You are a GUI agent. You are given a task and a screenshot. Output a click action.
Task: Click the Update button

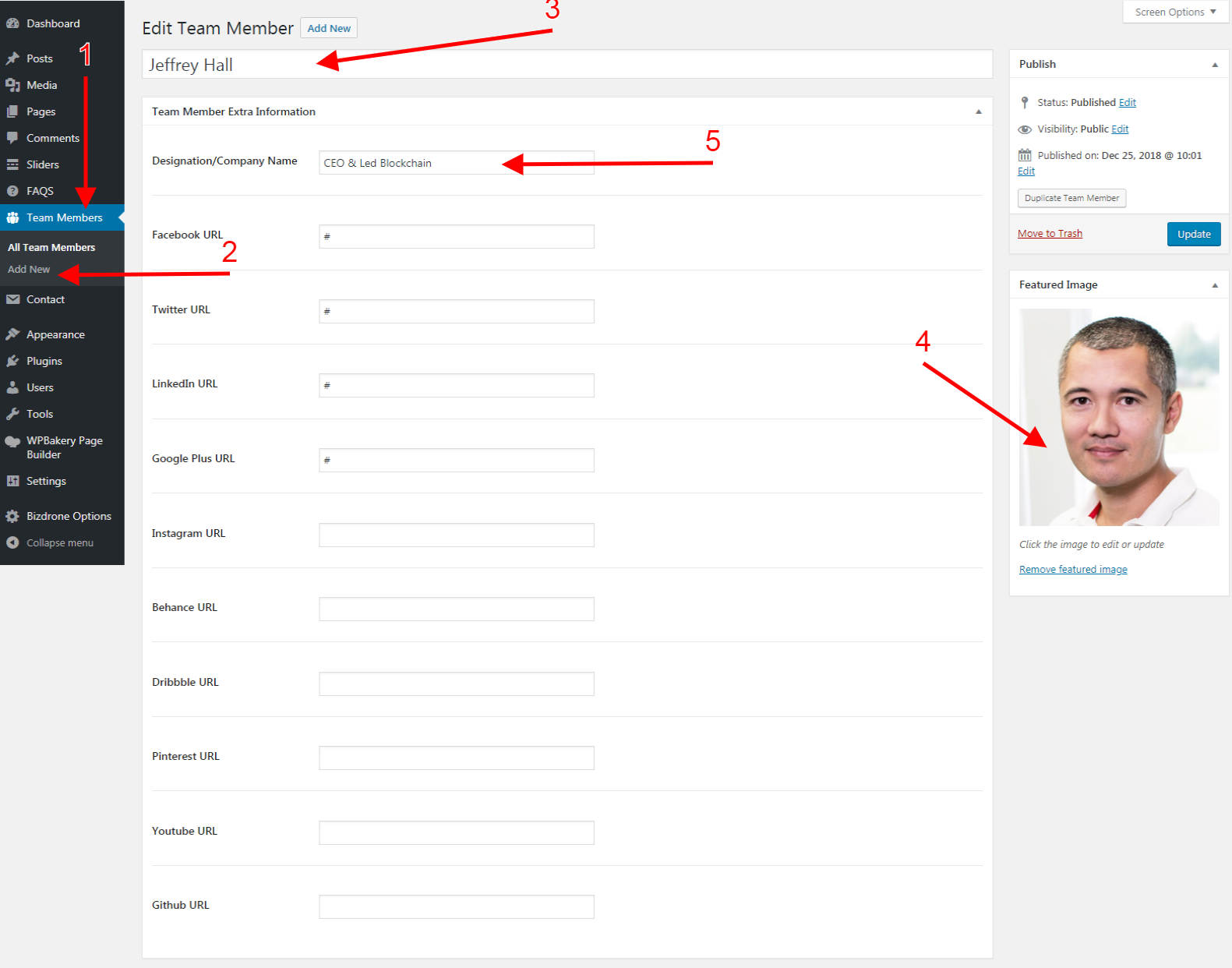tap(1194, 234)
